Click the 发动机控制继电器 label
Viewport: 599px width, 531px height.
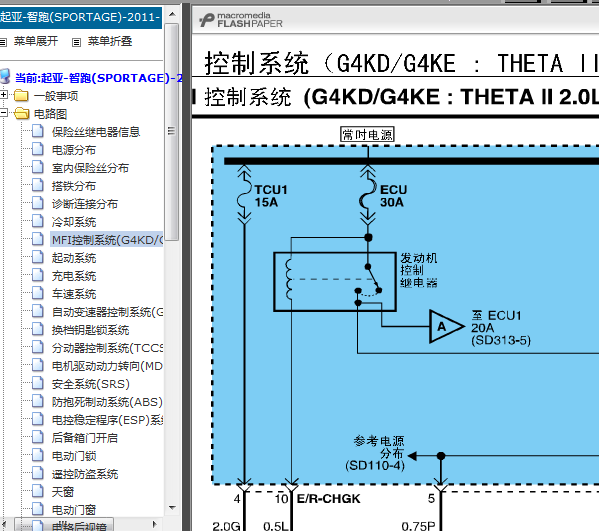coord(419,270)
